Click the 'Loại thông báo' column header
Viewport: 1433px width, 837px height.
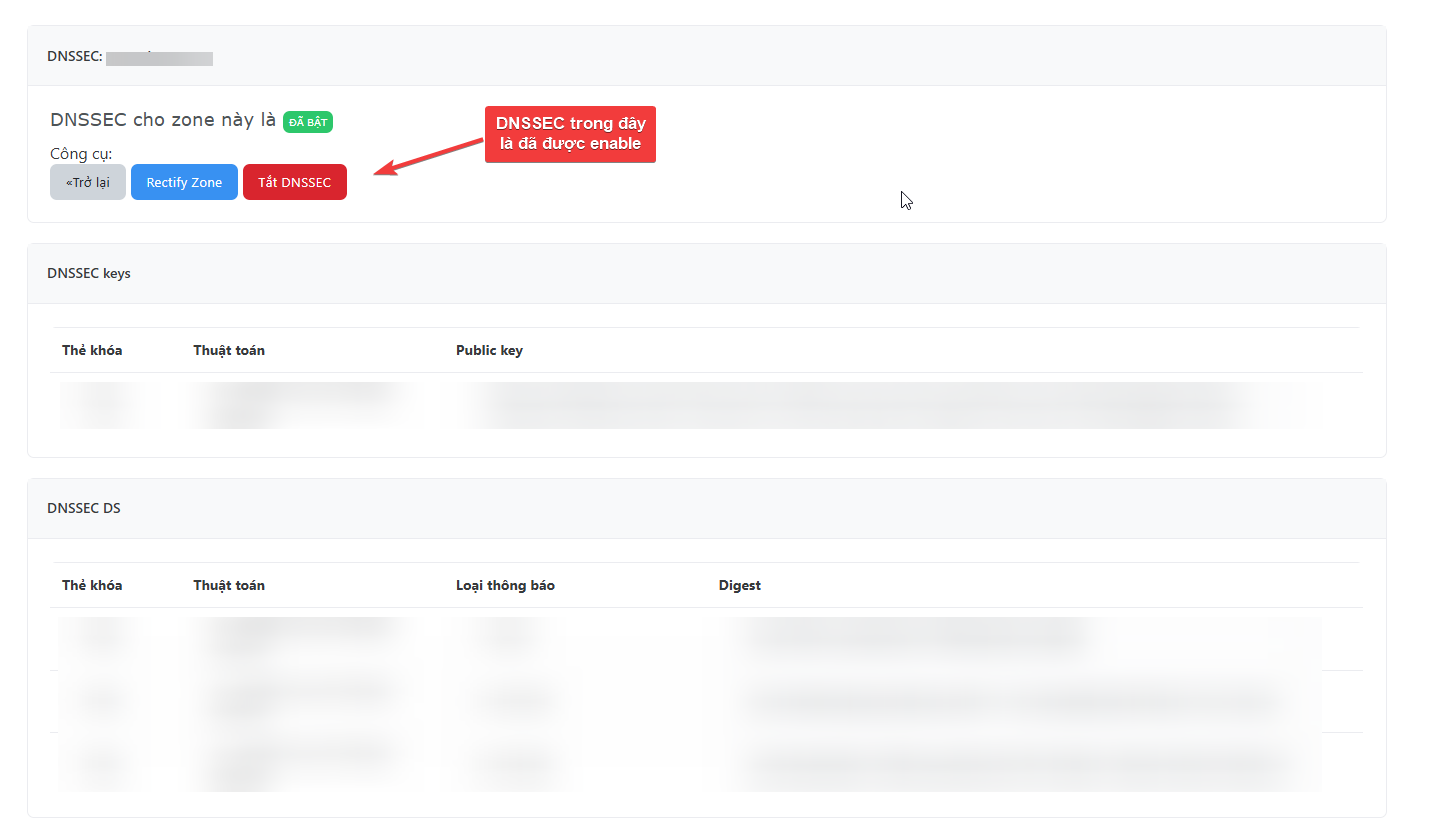coord(505,585)
